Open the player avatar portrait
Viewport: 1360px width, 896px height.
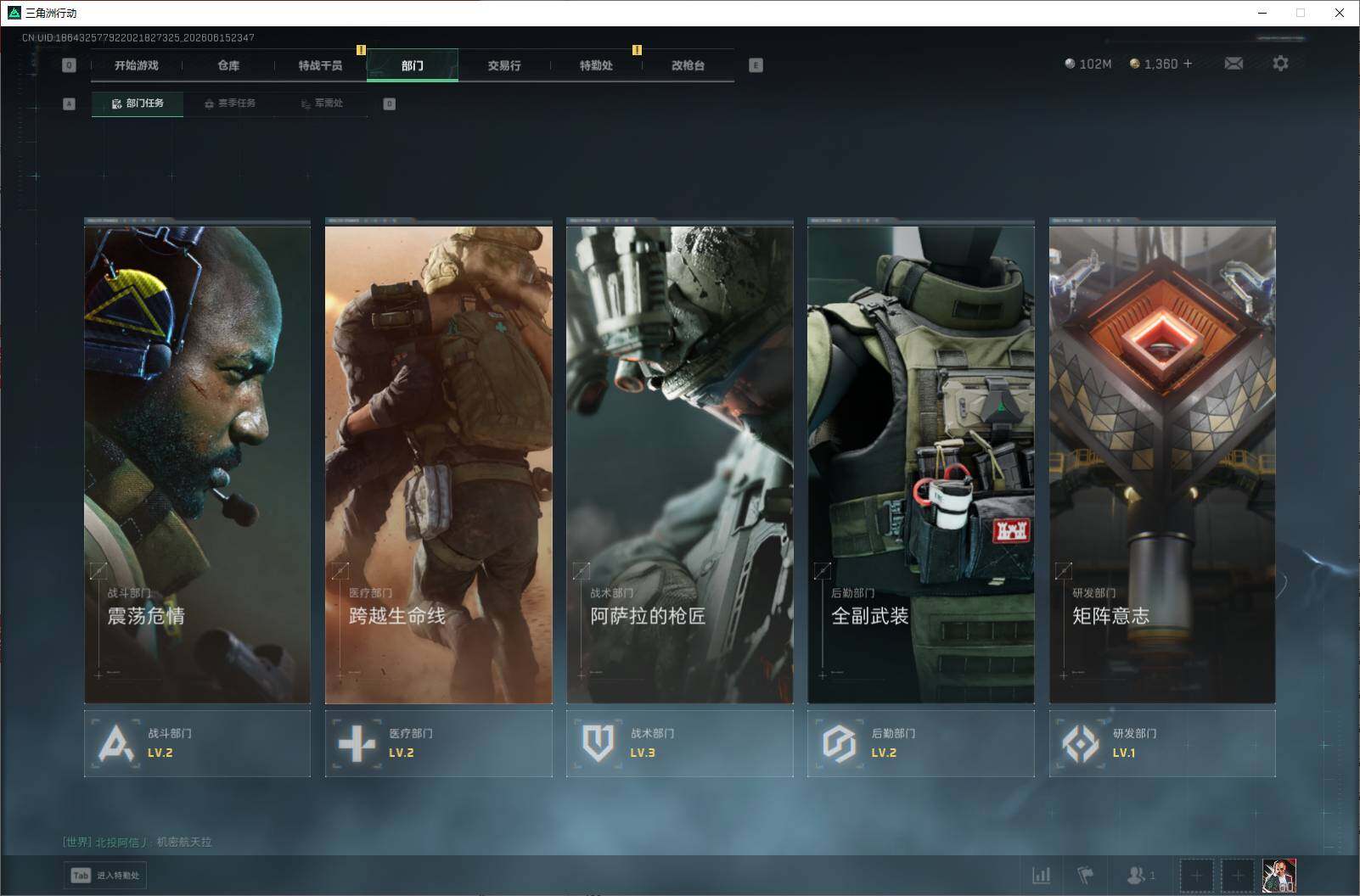click(x=1279, y=875)
